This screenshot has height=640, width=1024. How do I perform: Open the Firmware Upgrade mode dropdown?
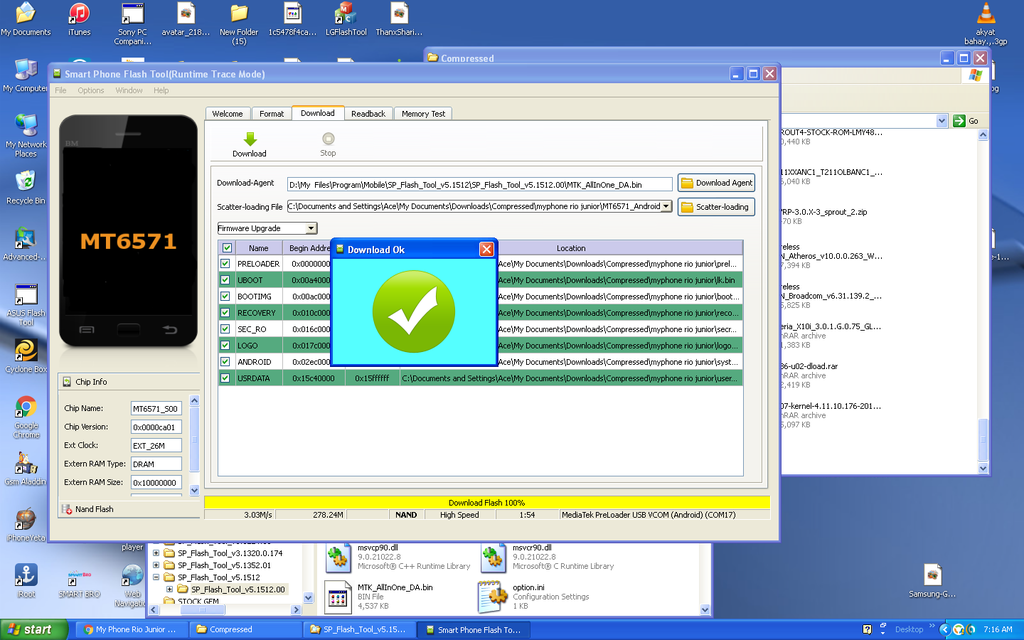click(311, 229)
